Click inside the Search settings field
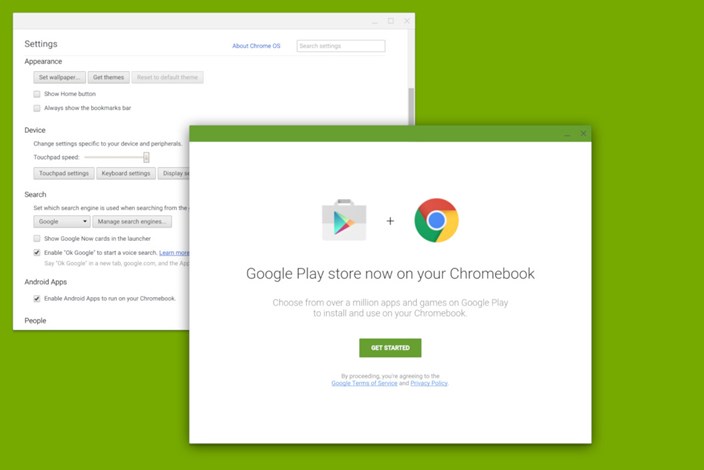This screenshot has width=704, height=470. click(x=341, y=46)
